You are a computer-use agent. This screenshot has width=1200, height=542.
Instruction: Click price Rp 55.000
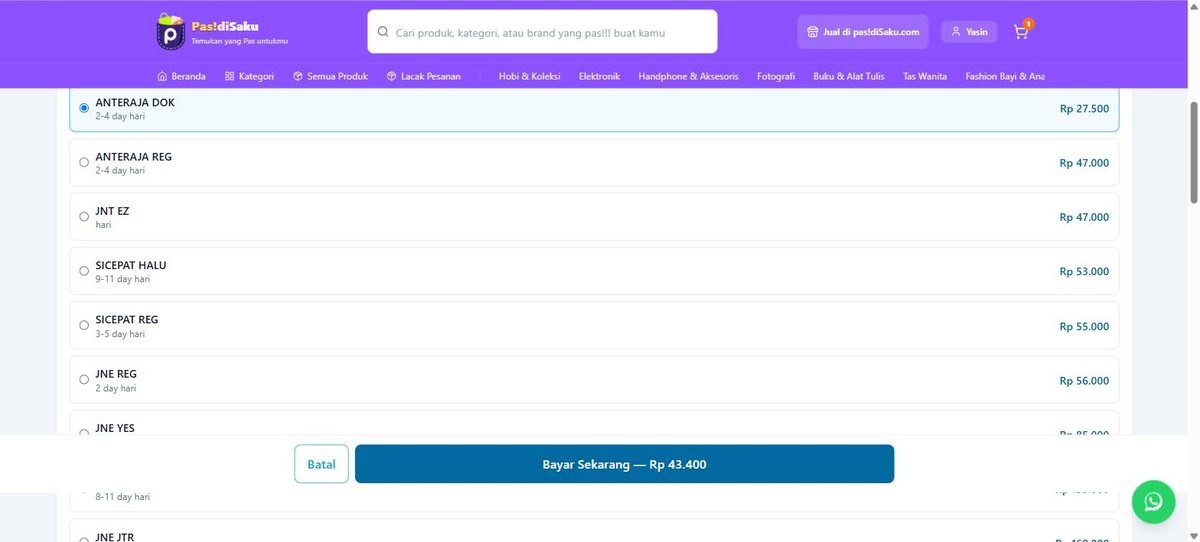tap(1084, 326)
